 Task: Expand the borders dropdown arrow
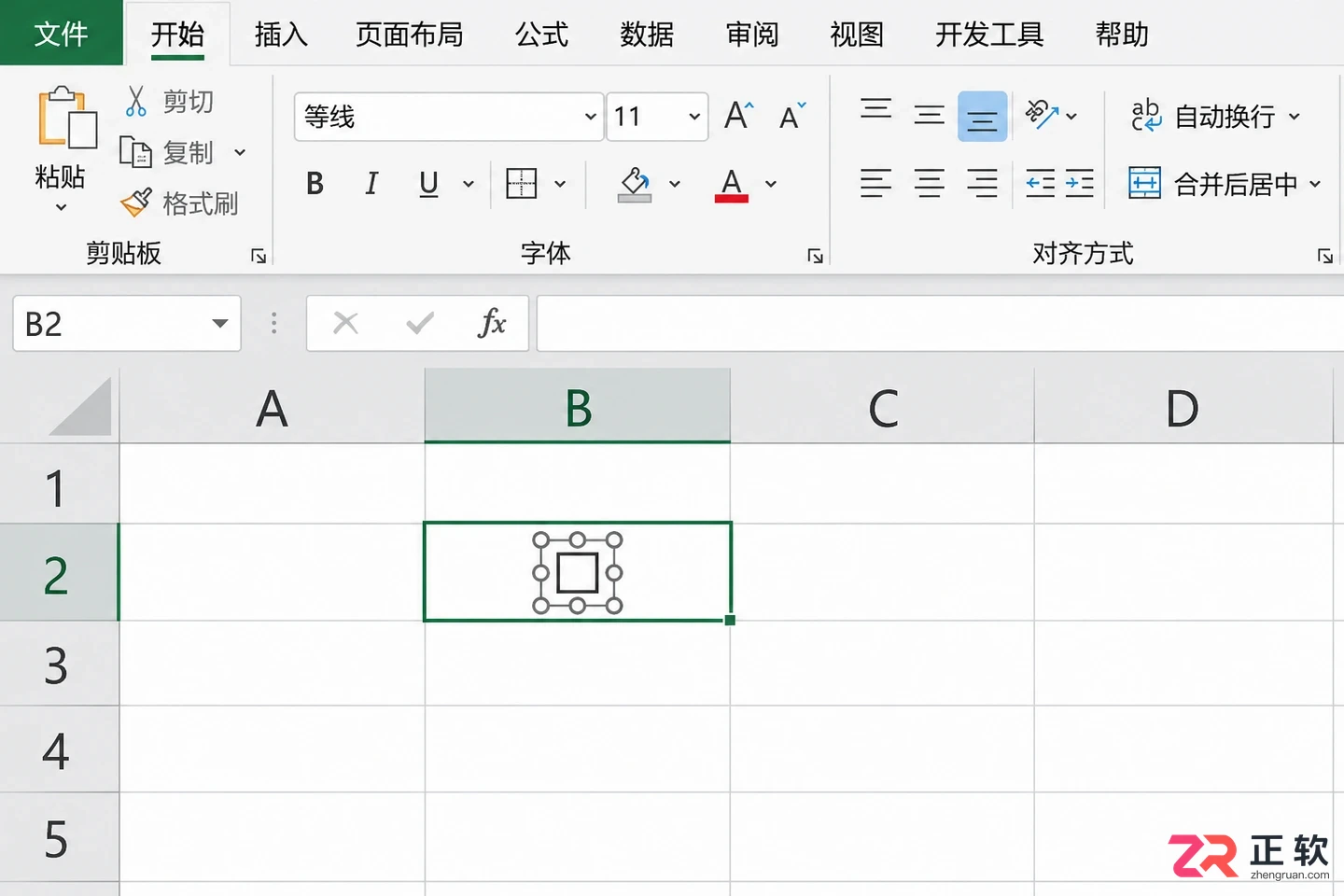tap(560, 184)
